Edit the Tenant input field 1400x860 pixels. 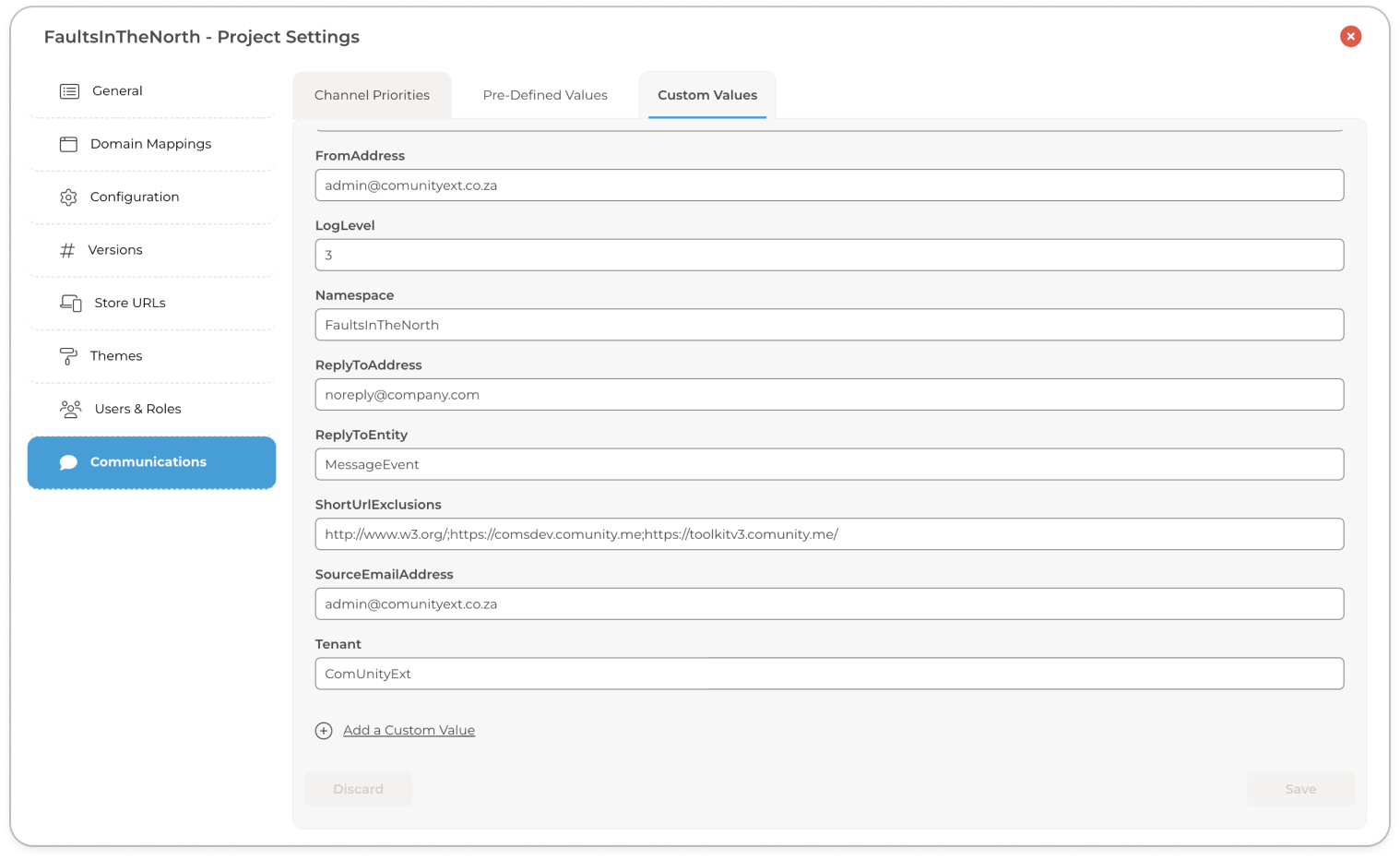(x=829, y=674)
